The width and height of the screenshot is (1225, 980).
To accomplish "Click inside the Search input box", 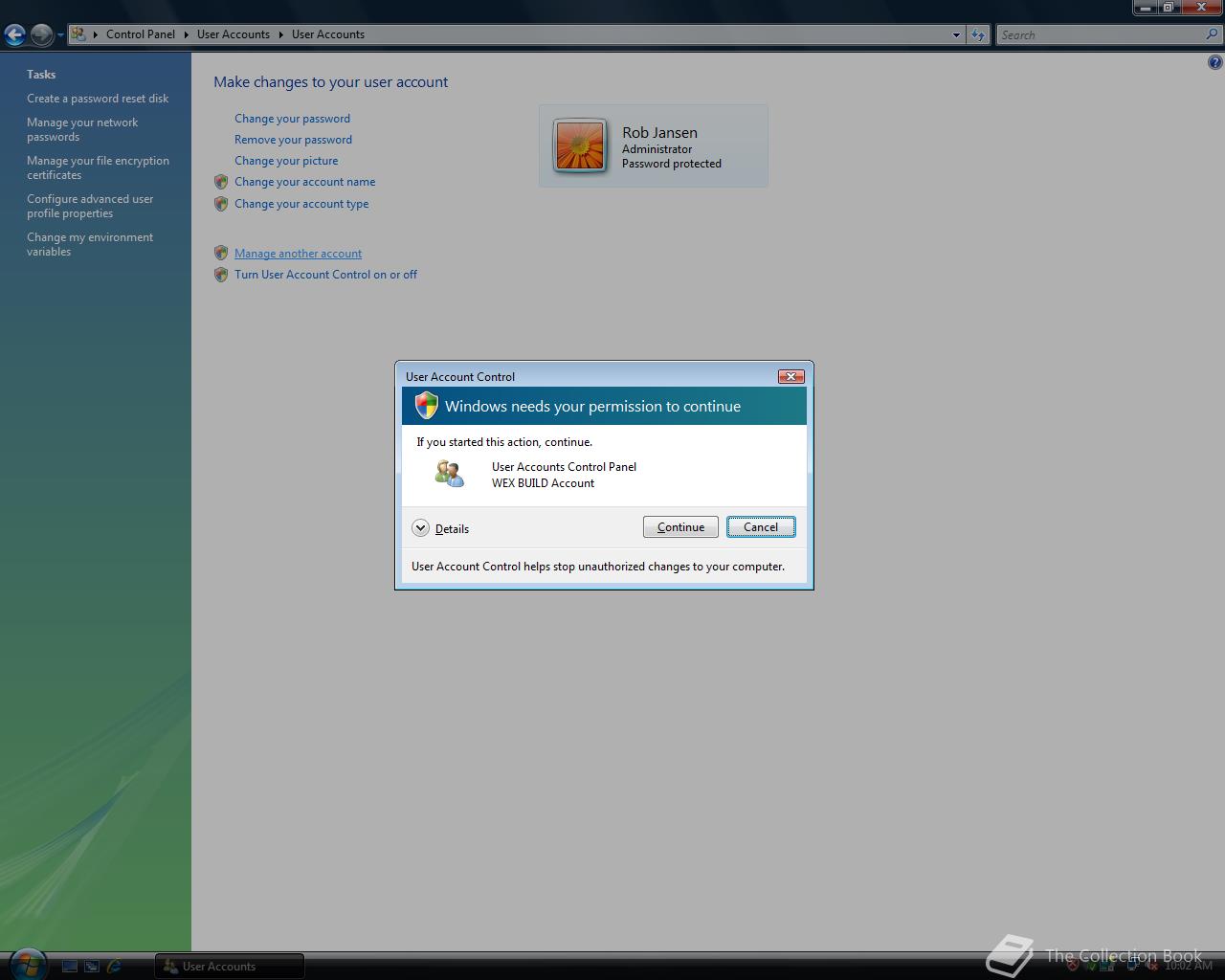I will (x=1101, y=34).
